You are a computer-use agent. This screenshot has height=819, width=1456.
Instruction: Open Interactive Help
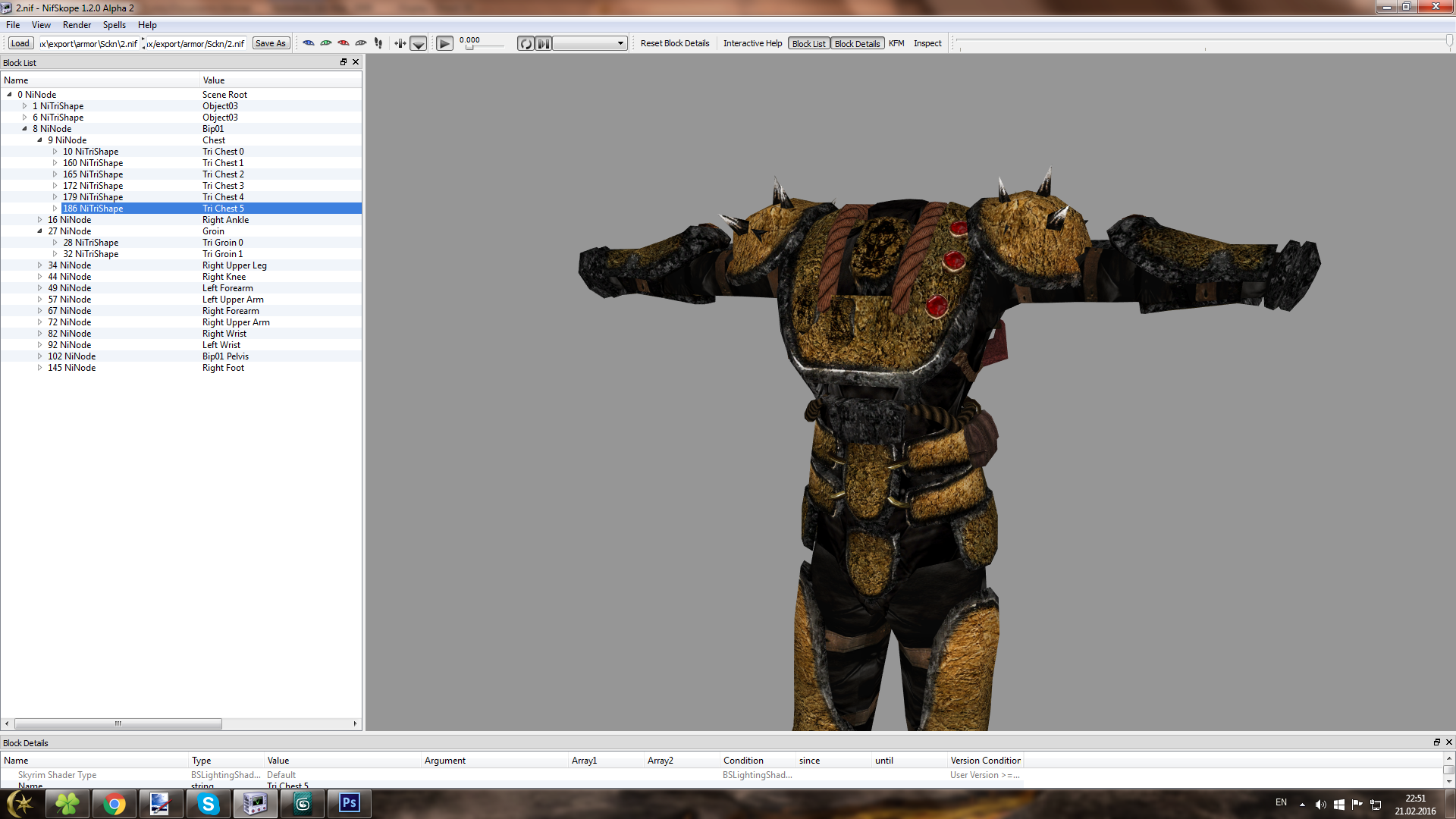coord(752,43)
